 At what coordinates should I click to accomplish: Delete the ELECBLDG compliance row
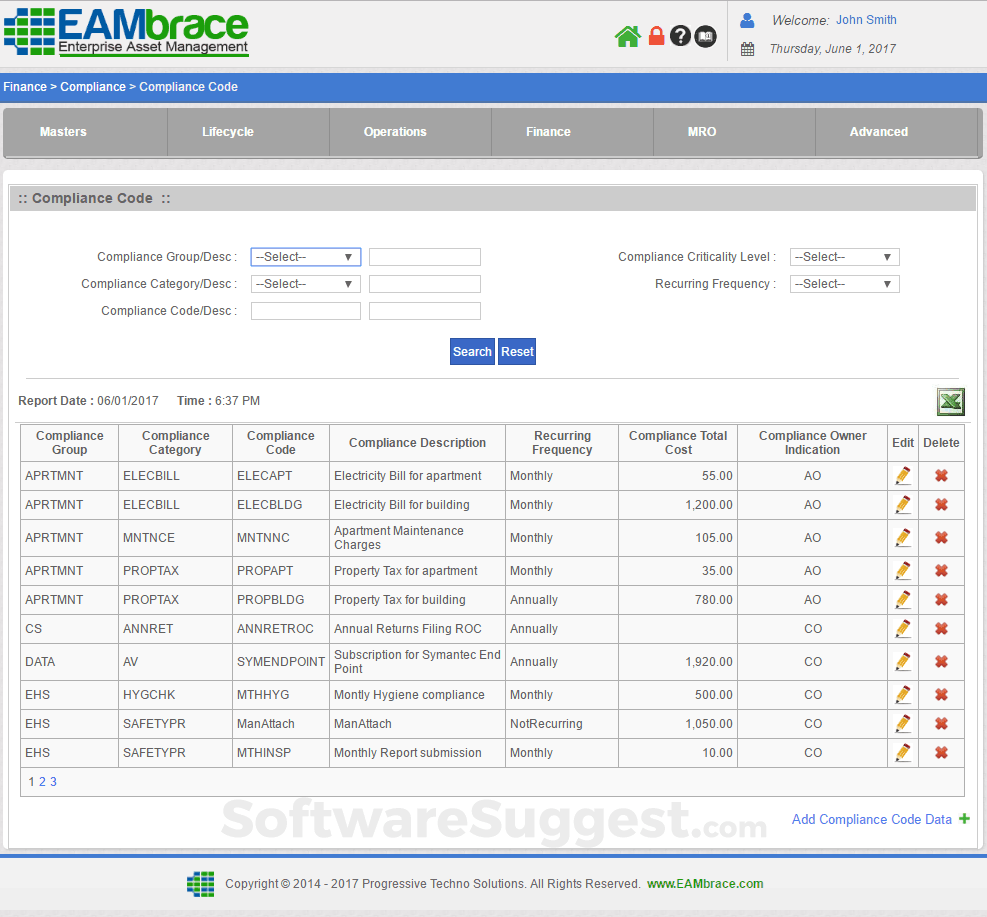941,505
